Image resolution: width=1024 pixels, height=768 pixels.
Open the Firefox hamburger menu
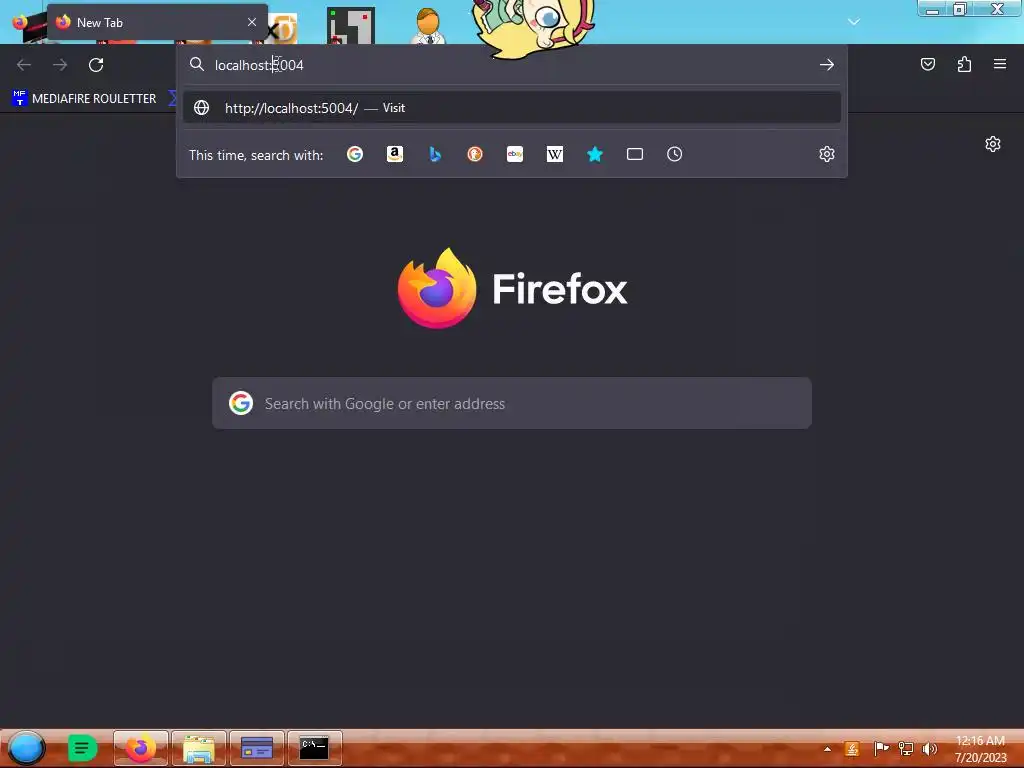pyautogui.click(x=1000, y=64)
